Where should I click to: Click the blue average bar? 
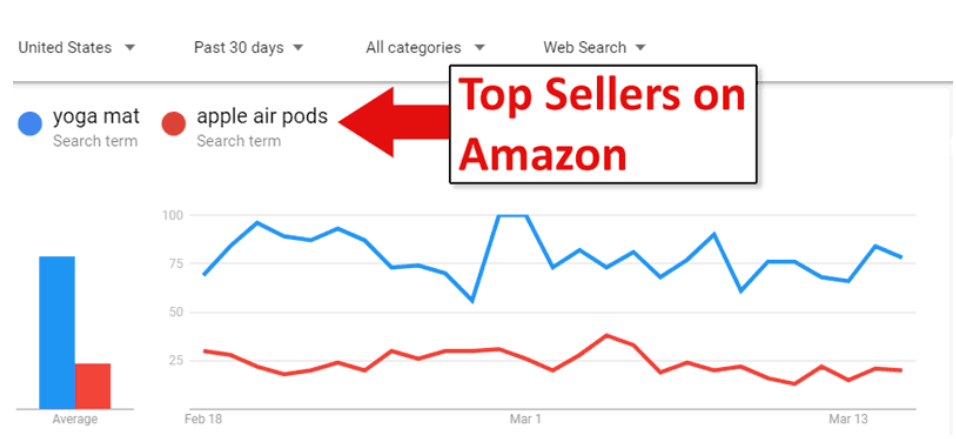coord(57,332)
